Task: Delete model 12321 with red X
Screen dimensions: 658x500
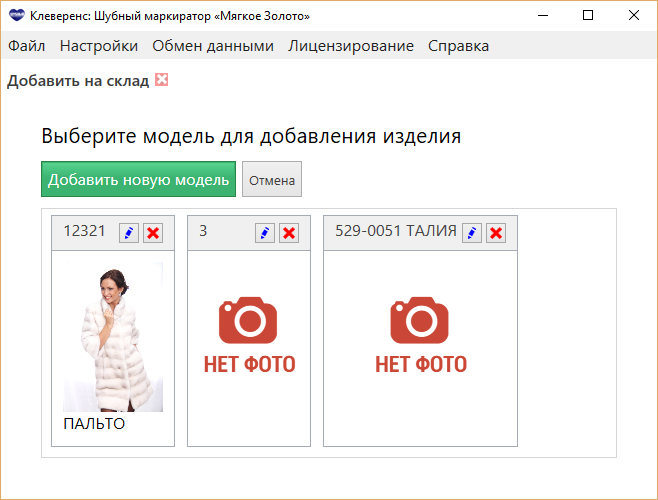Action: click(x=153, y=233)
